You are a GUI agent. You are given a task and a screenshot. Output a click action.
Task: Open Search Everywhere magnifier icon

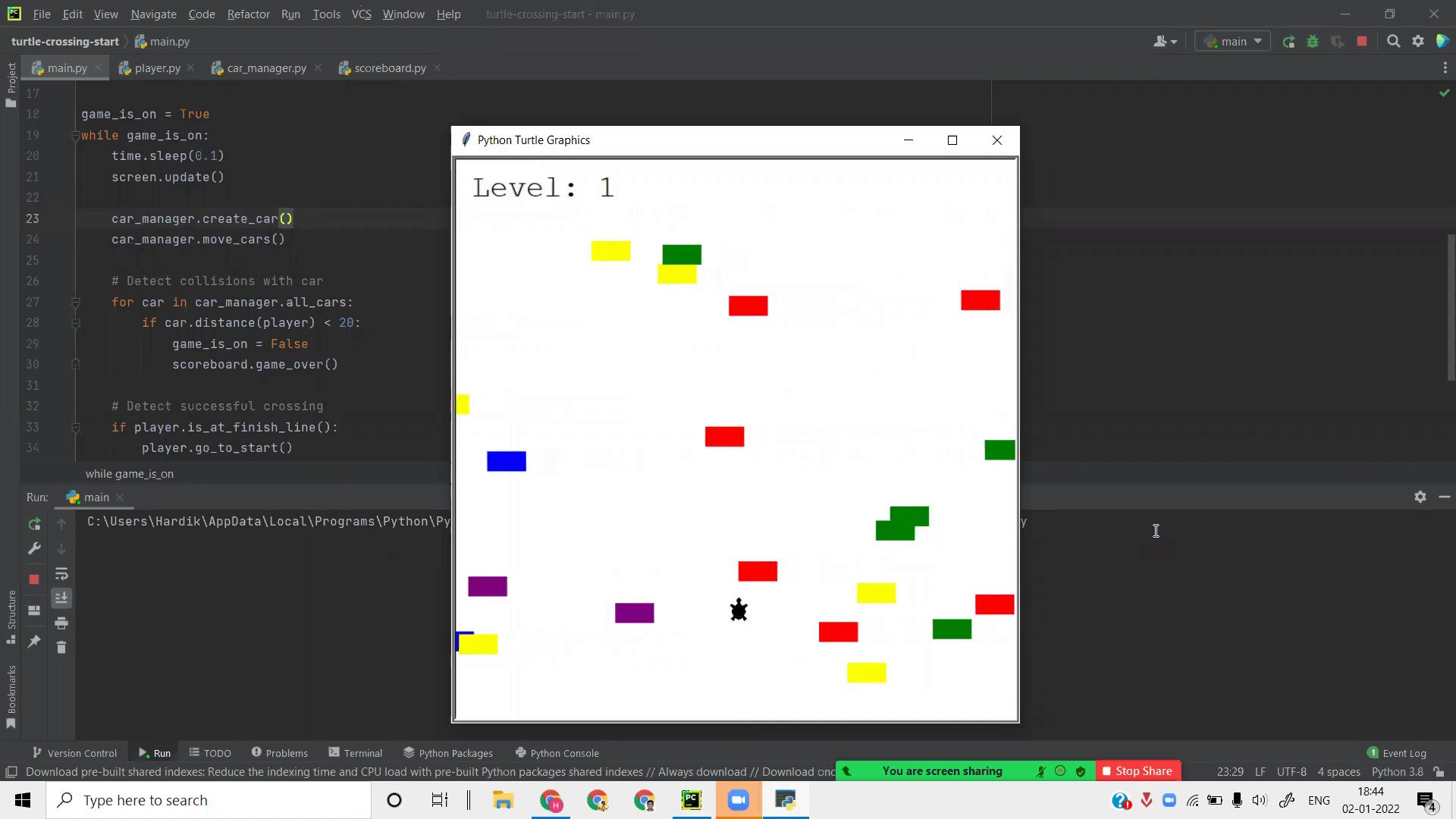click(1393, 42)
